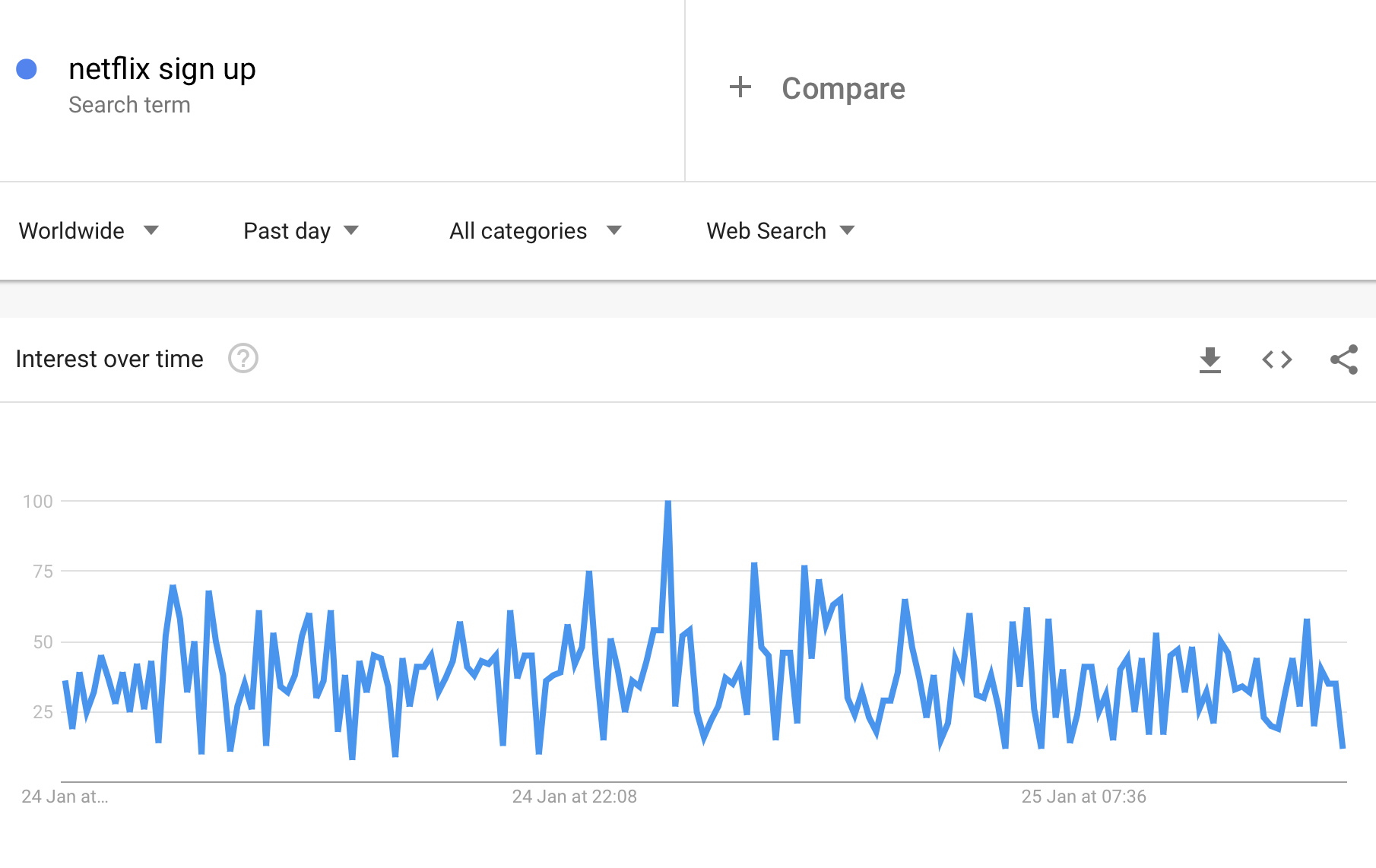Expand the Web Search type arrow
The height and width of the screenshot is (868, 1376).
point(848,230)
